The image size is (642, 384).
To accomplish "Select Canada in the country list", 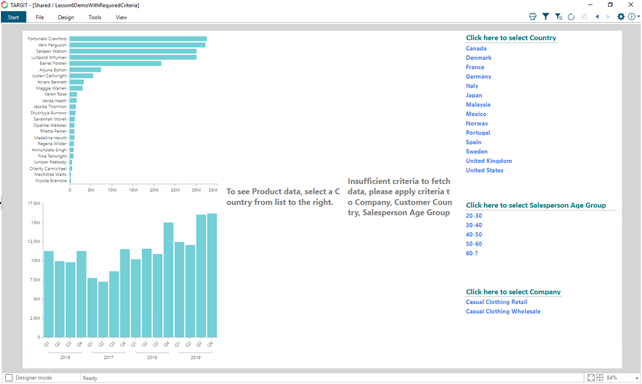I will [x=476, y=48].
